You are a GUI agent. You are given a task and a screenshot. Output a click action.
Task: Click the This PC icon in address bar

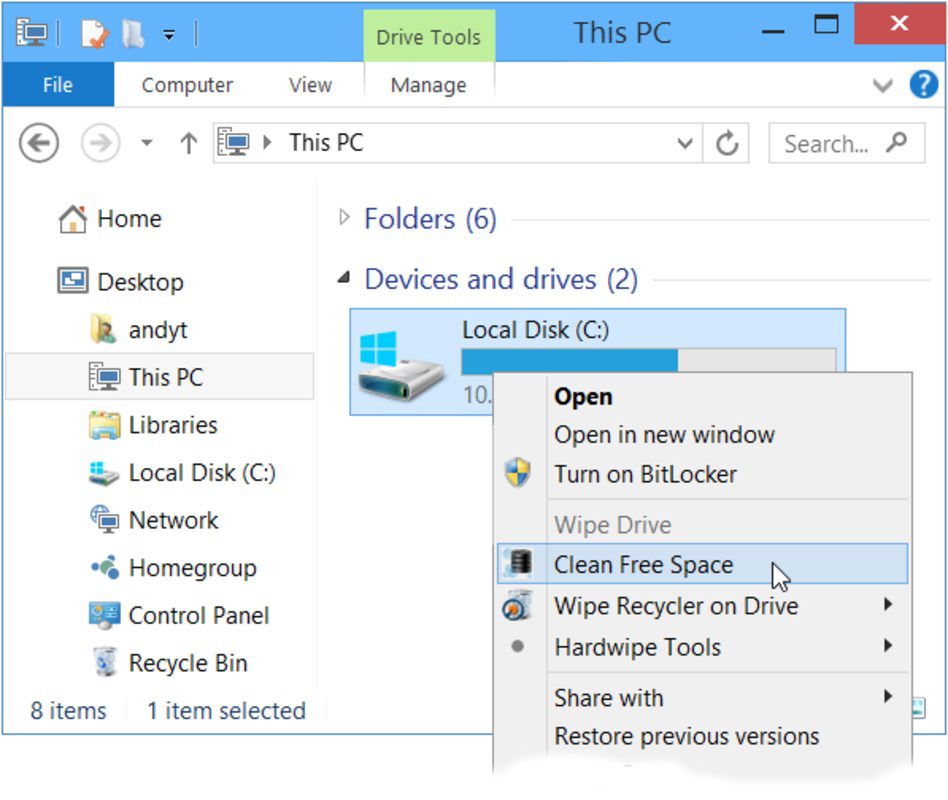coord(233,142)
